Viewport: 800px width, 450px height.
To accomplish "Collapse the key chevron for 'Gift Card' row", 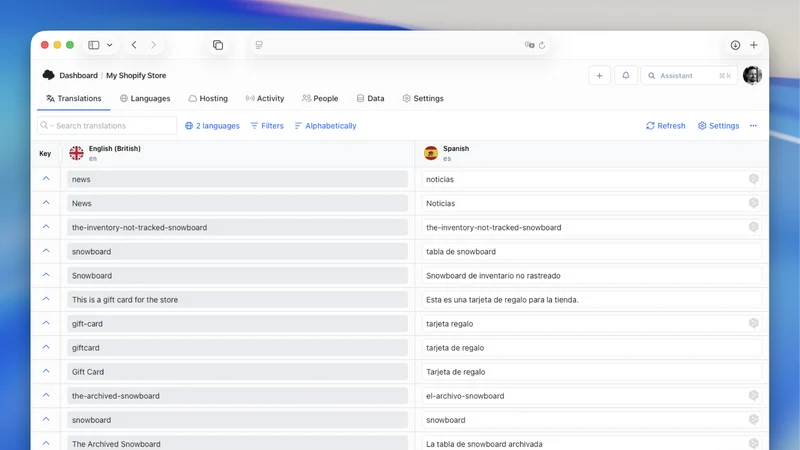I will pyautogui.click(x=46, y=371).
